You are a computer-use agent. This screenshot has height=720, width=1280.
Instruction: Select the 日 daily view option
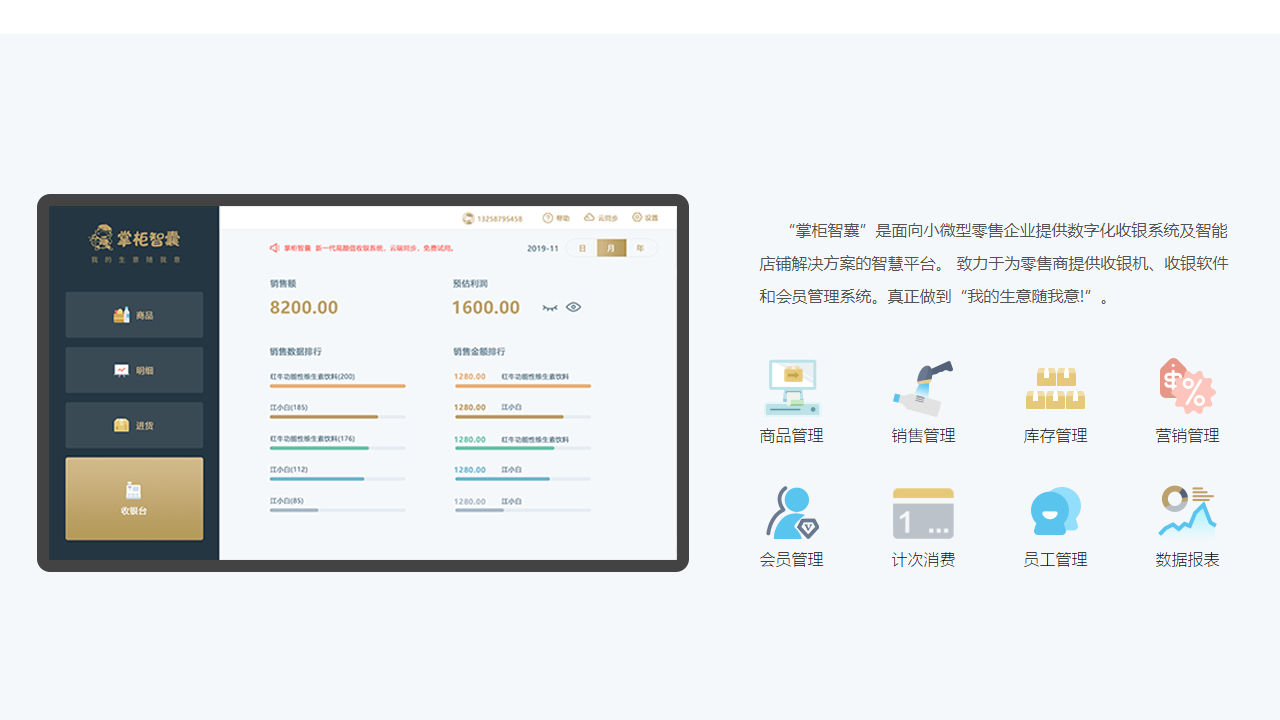582,248
